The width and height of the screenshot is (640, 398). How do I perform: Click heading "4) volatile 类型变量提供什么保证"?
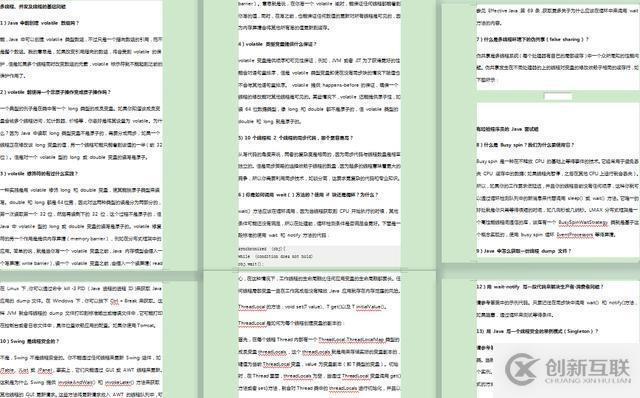tap(278, 44)
